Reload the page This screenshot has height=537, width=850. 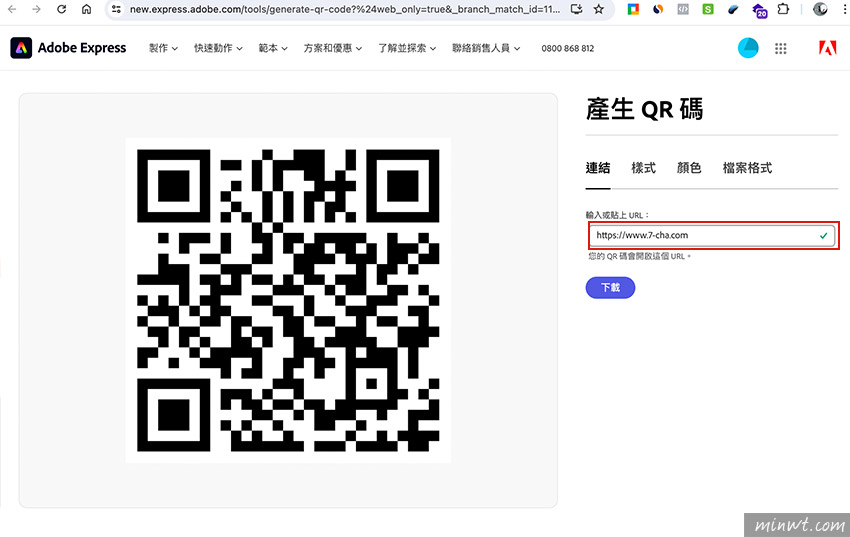(61, 9)
